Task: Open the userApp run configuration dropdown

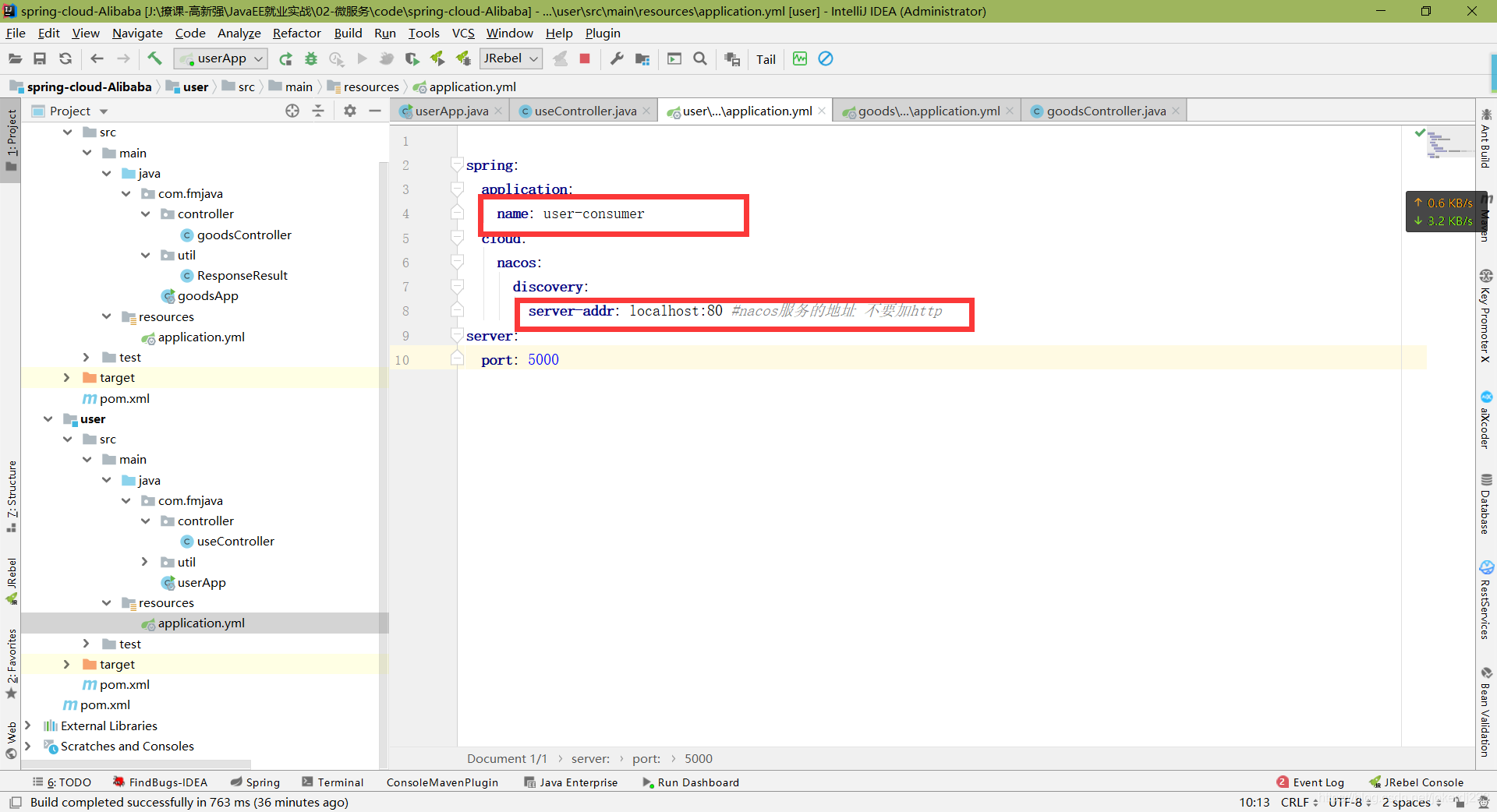Action: [221, 58]
